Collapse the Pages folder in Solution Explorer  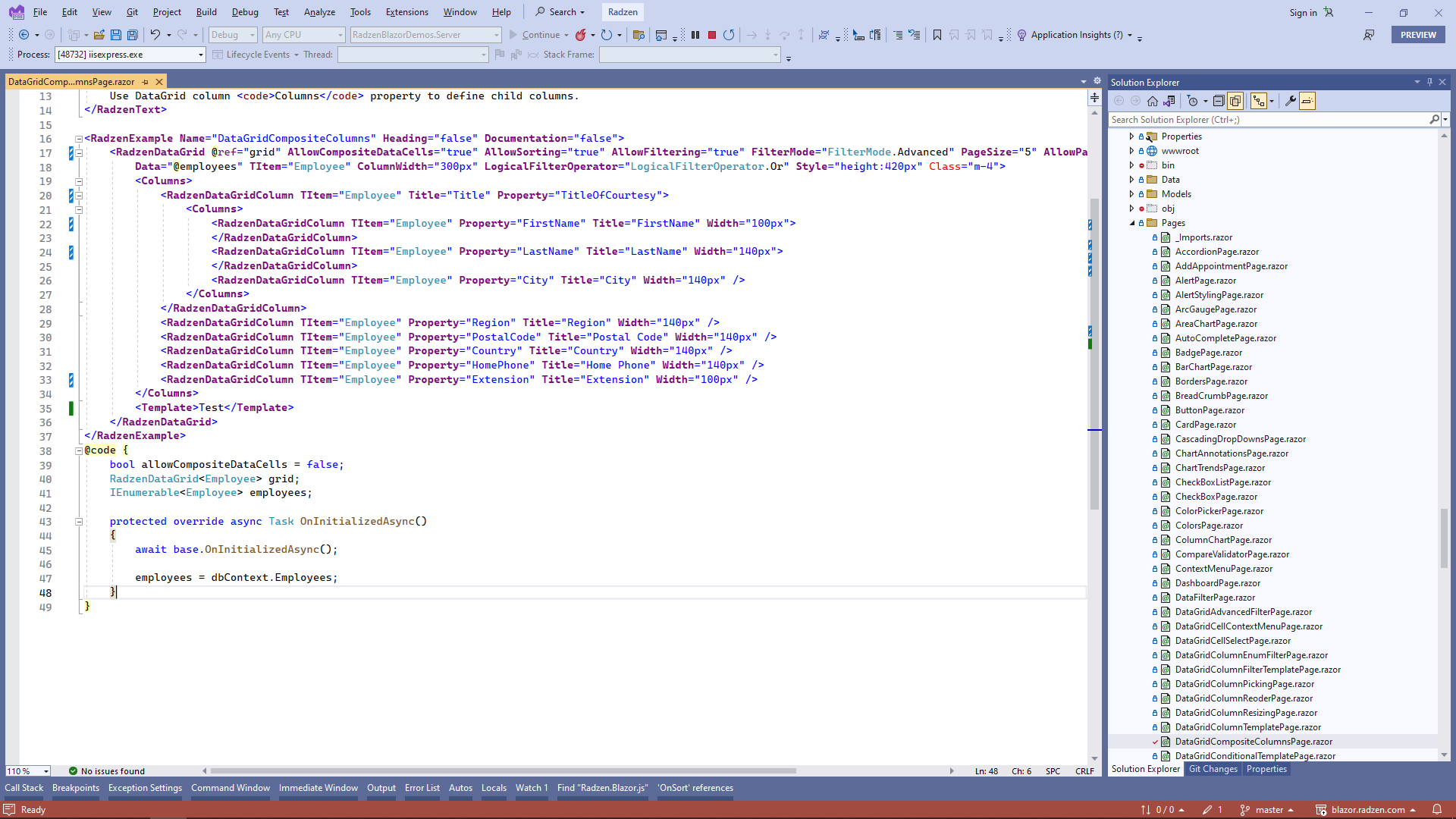point(1131,223)
